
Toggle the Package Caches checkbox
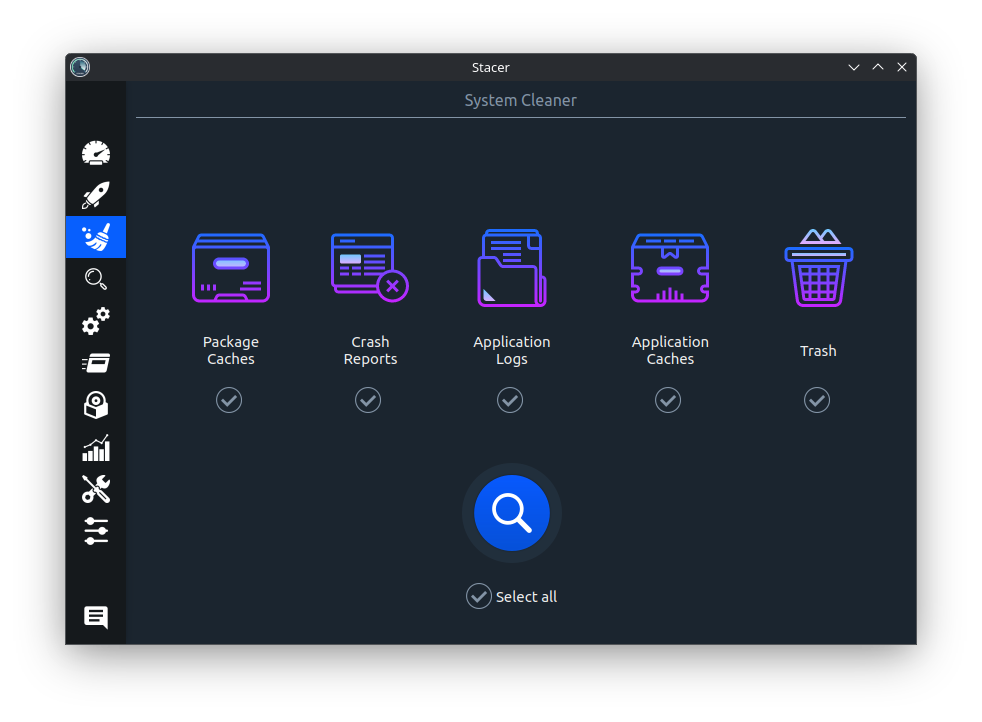tap(229, 400)
